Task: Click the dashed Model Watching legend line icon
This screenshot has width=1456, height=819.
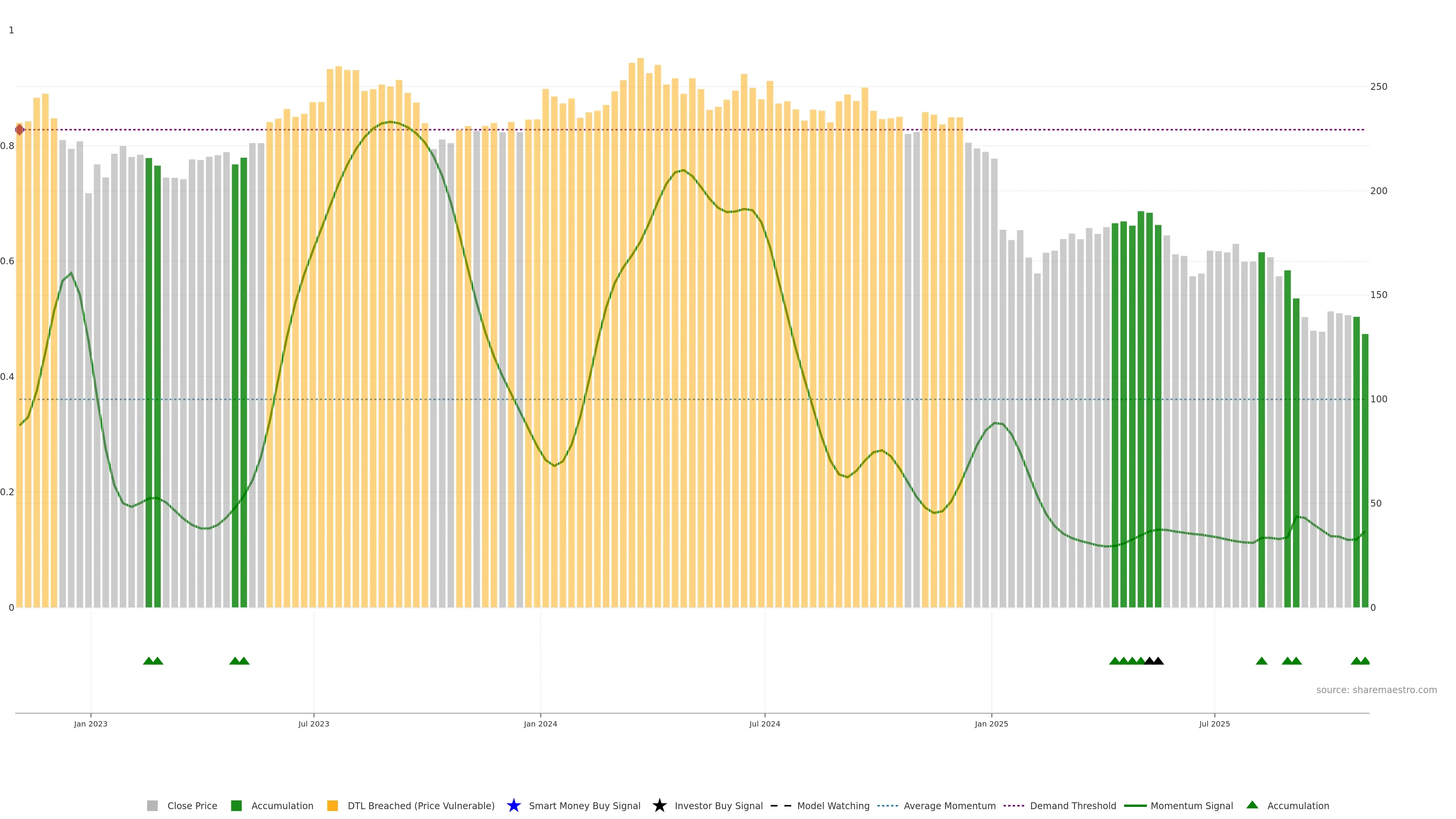Action: (x=781, y=805)
